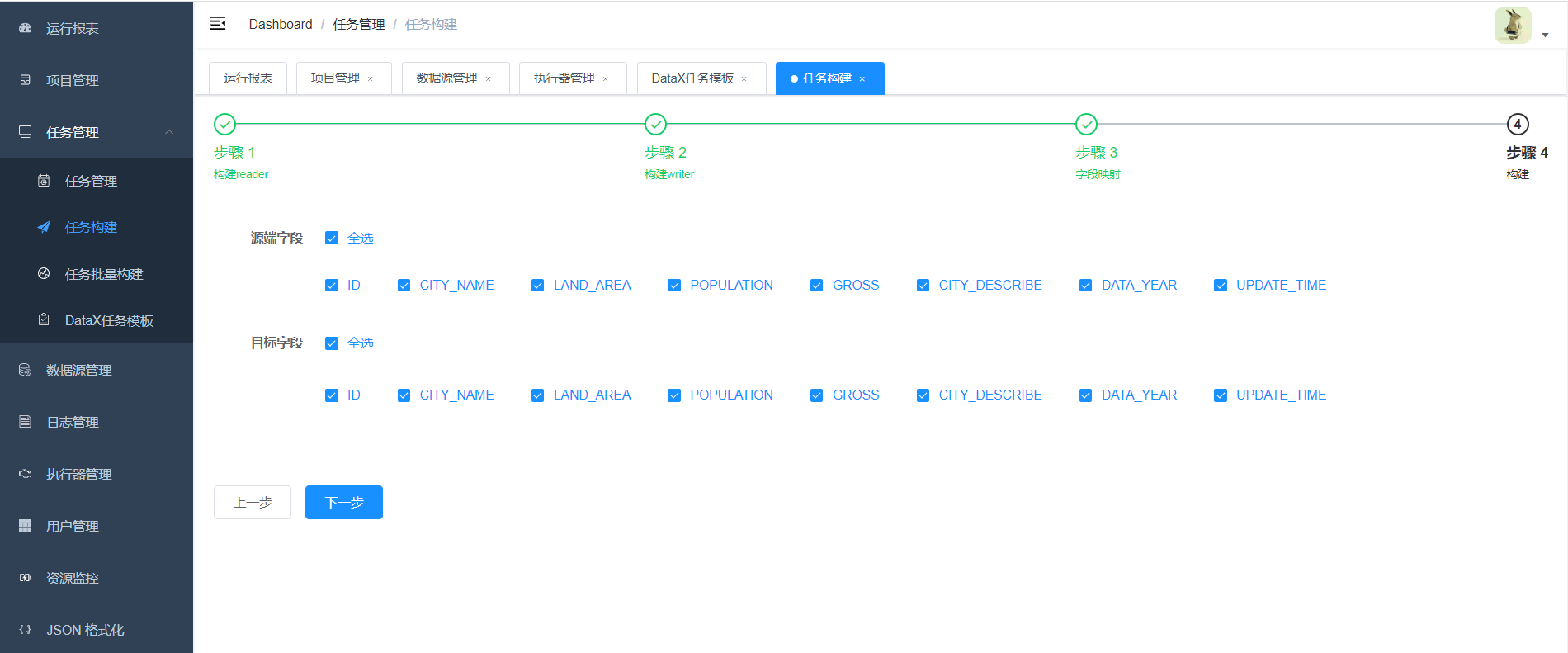Click the 步骤 3 字段映射 step label
The height and width of the screenshot is (653, 1568).
pyautogui.click(x=1098, y=163)
